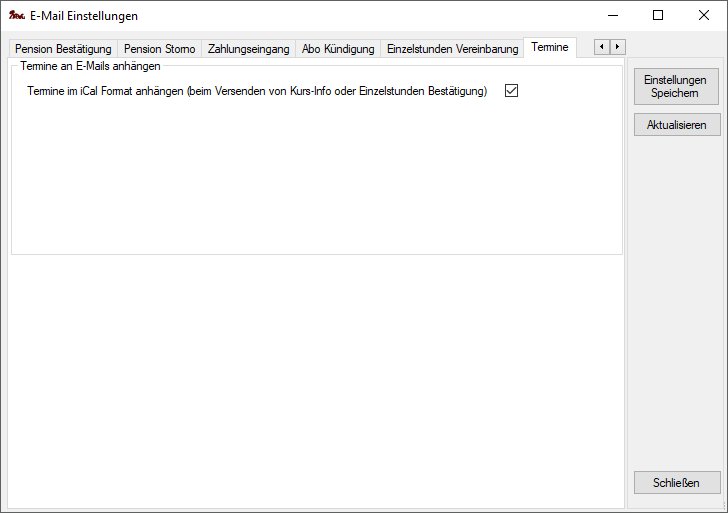Click the Schließen button
Image resolution: width=728 pixels, height=513 pixels.
(677, 482)
